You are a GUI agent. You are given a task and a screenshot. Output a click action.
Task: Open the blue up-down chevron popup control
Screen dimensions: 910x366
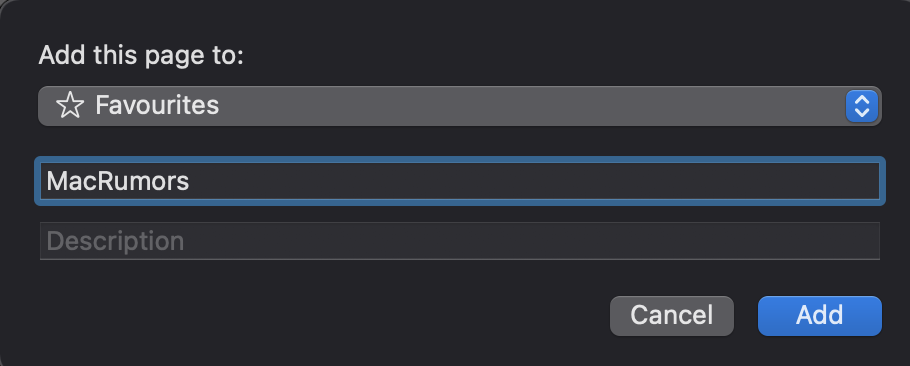point(862,106)
